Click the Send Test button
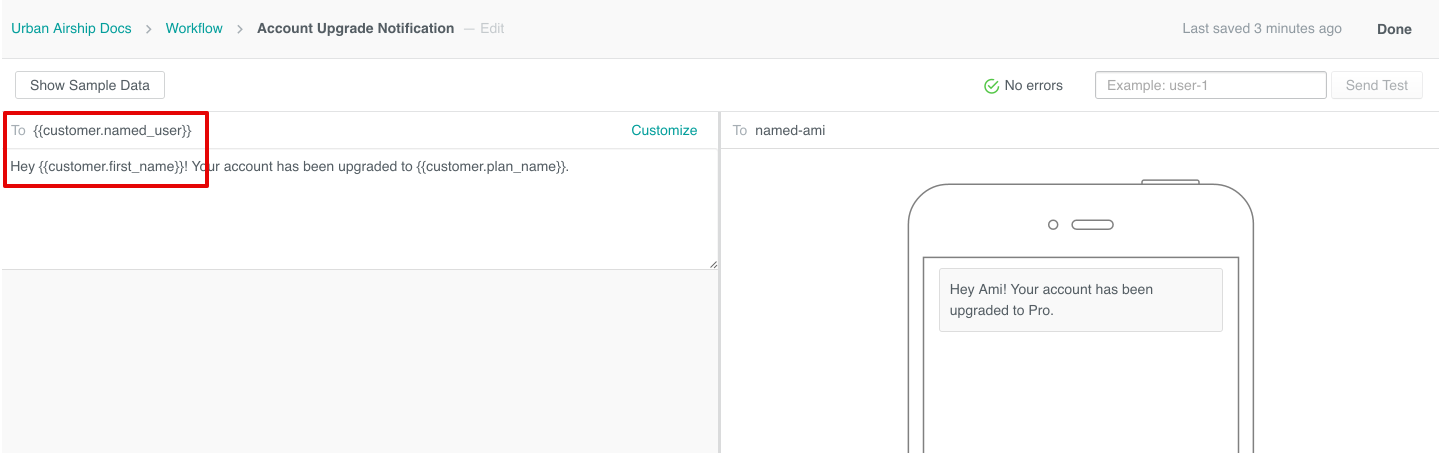The width and height of the screenshot is (1439, 453). pyautogui.click(x=1376, y=85)
